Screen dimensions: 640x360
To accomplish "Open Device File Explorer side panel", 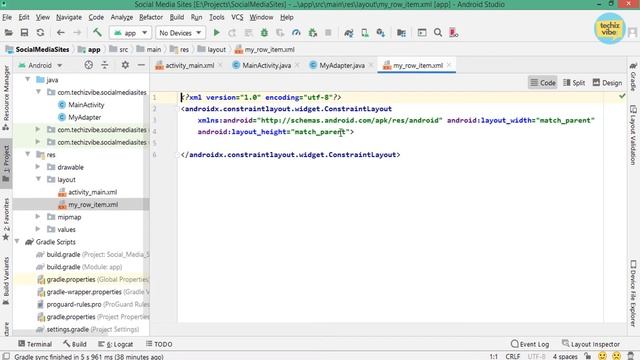I will point(633,293).
